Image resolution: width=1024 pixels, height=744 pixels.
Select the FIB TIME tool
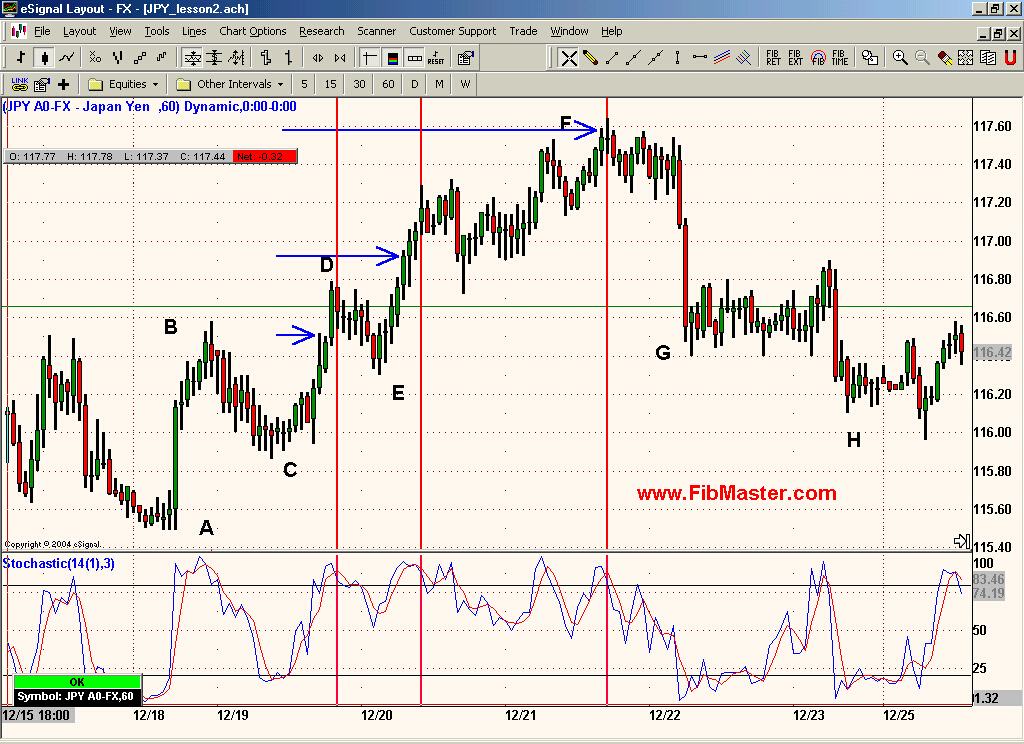[840, 58]
